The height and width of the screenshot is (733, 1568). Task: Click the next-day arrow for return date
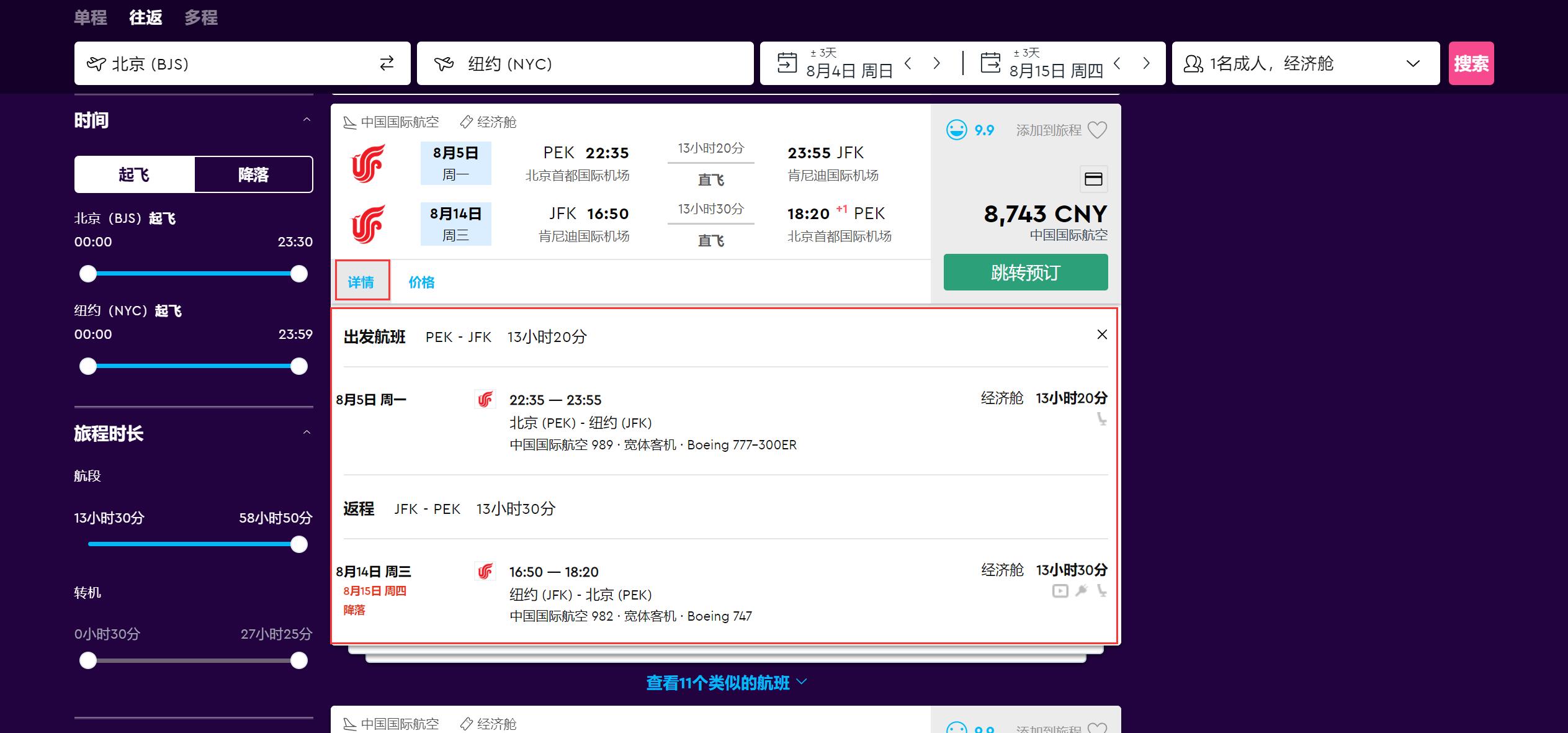pyautogui.click(x=1145, y=63)
